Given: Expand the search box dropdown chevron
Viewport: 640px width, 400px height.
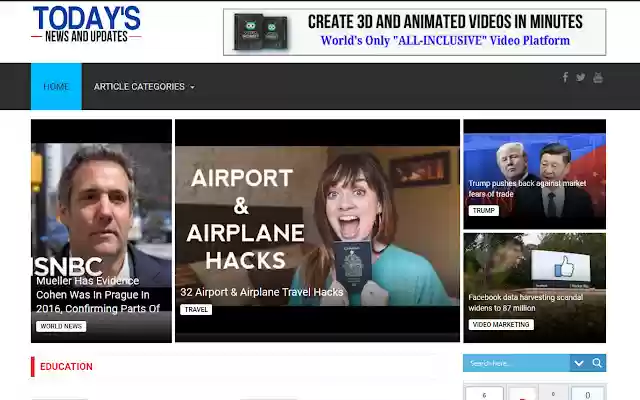Looking at the screenshot, I should tap(579, 363).
